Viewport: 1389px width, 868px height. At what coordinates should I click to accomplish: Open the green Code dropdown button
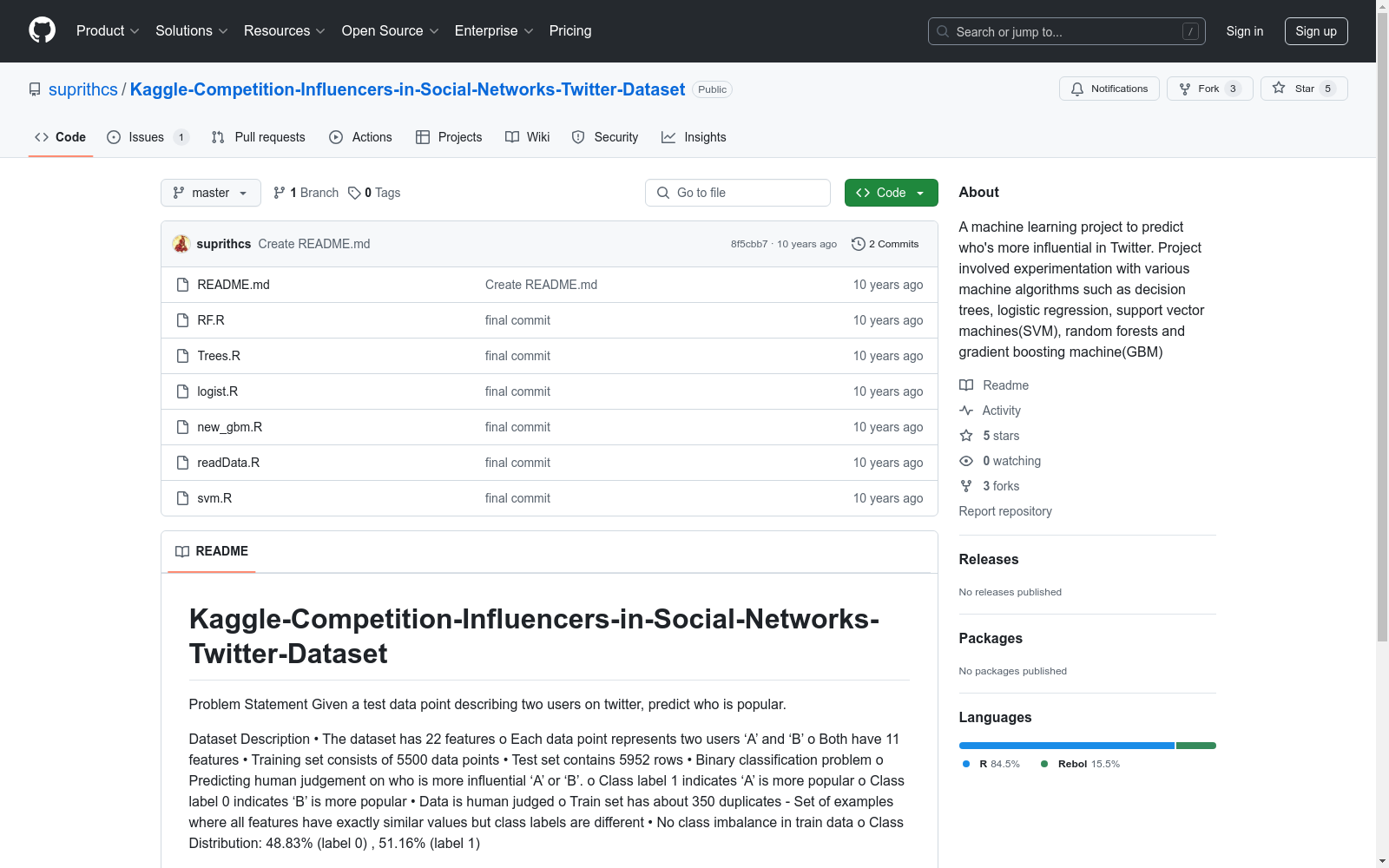click(891, 193)
